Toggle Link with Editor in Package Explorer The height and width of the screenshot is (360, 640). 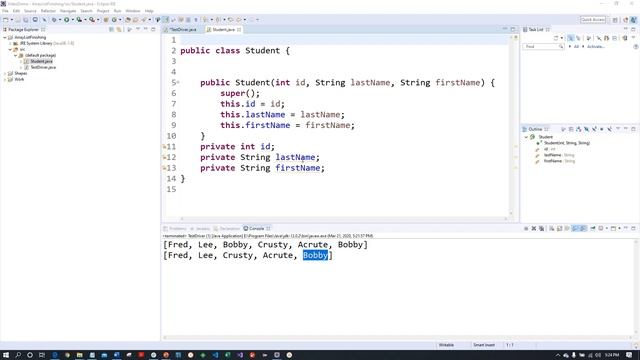point(119,29)
